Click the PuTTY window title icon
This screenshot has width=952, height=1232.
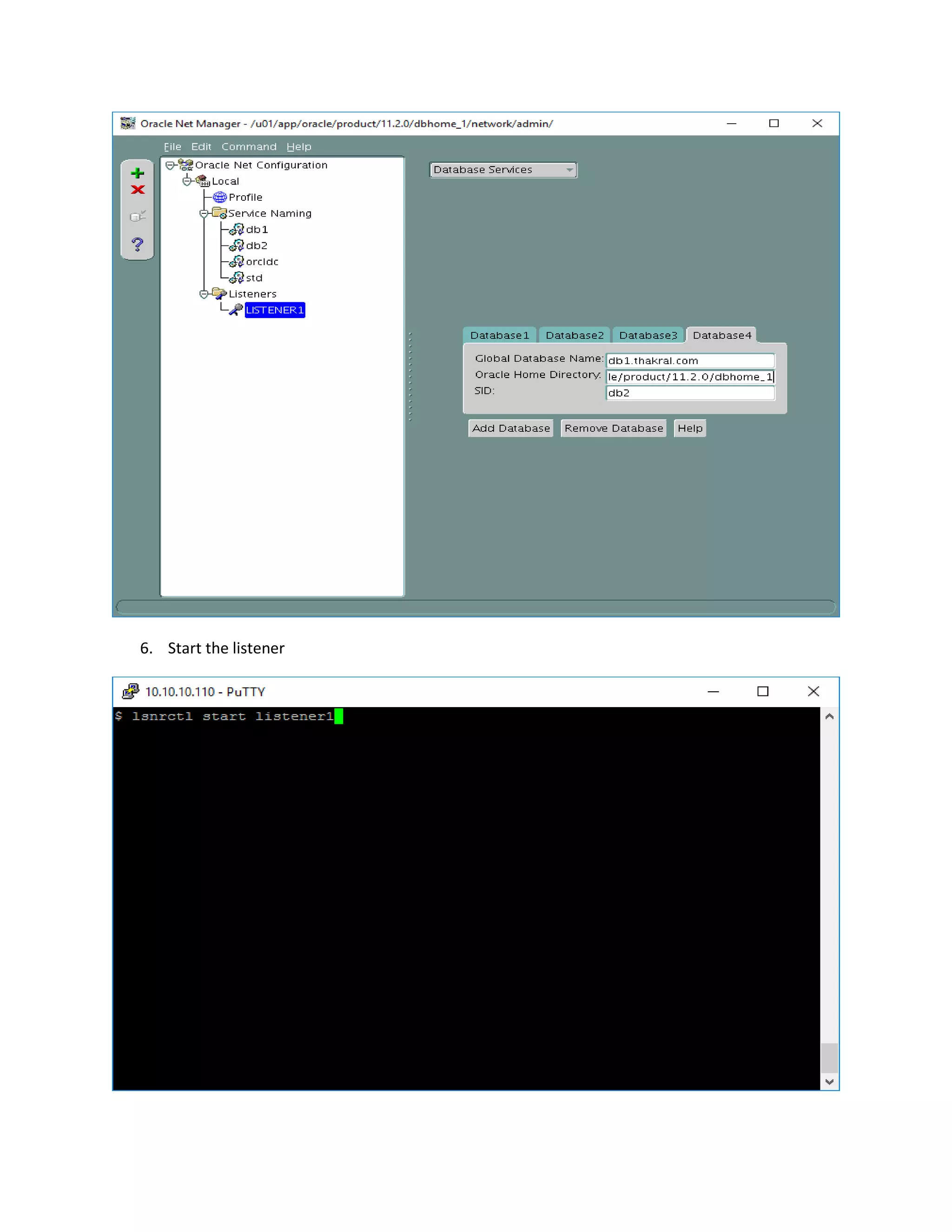pyautogui.click(x=130, y=692)
